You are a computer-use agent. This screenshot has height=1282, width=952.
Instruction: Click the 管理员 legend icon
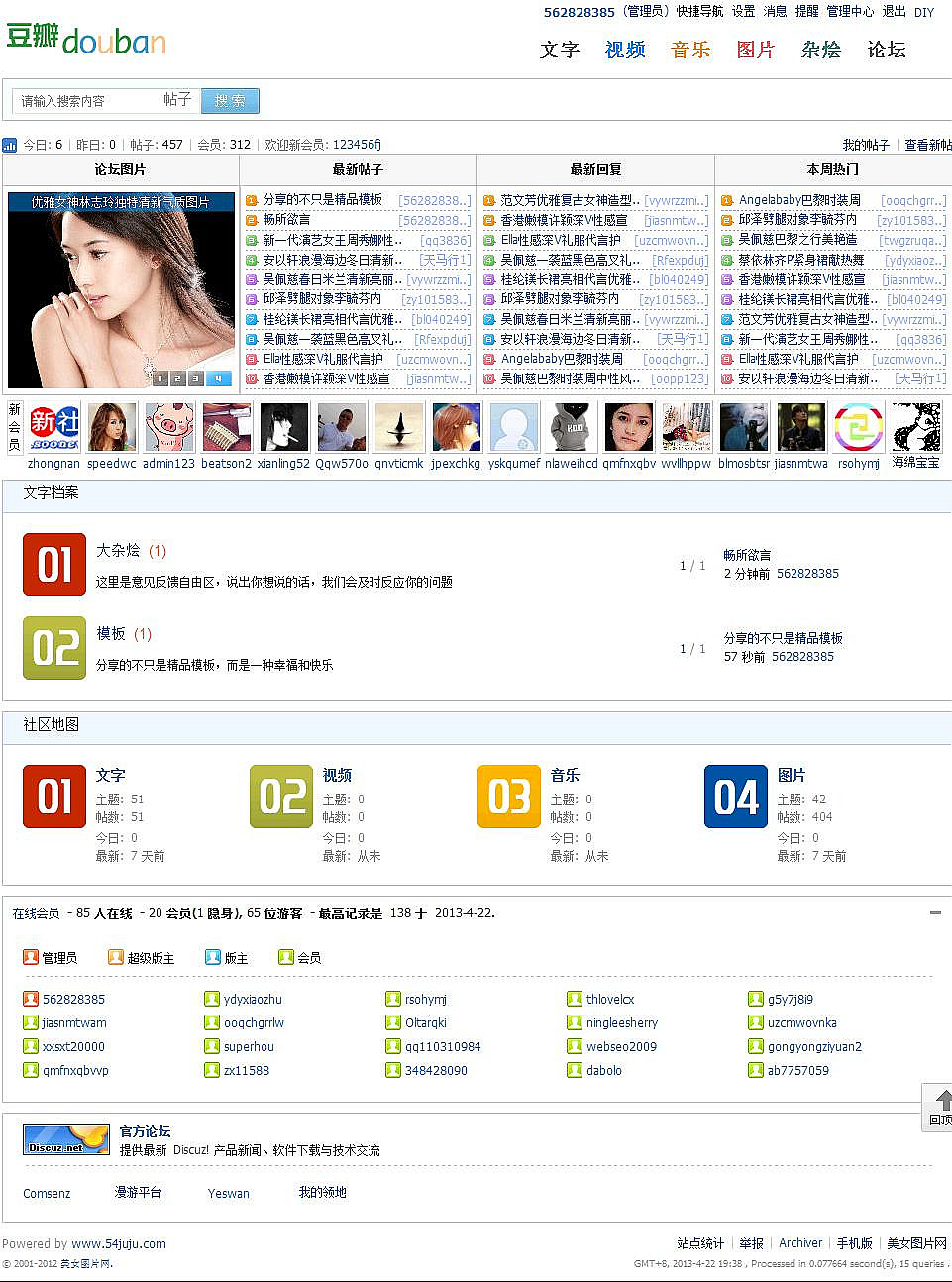pos(31,957)
